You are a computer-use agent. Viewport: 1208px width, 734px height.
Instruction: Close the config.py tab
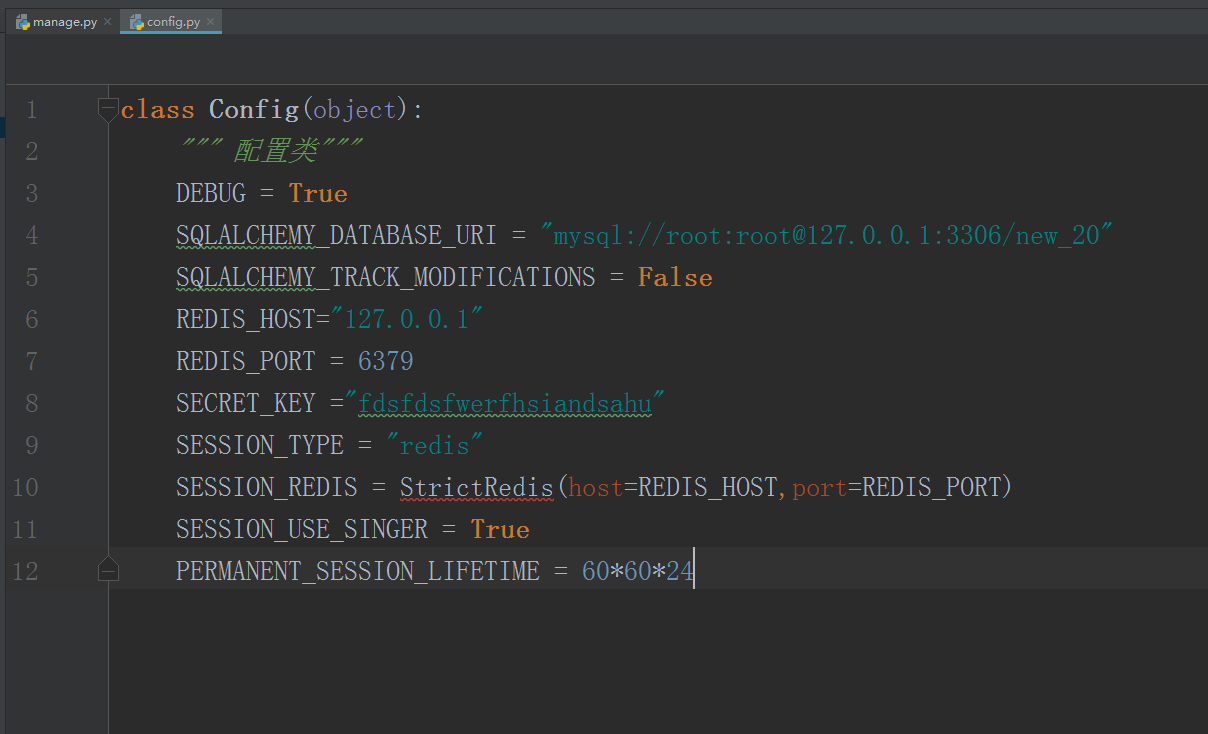tap(211, 22)
